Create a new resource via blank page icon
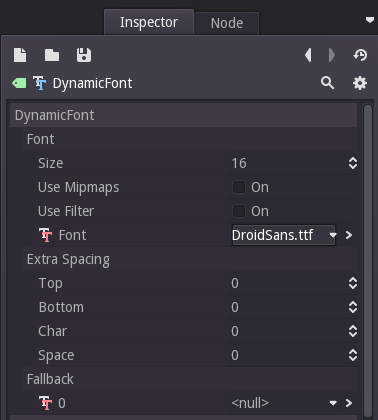The height and width of the screenshot is (420, 378). (x=20, y=55)
